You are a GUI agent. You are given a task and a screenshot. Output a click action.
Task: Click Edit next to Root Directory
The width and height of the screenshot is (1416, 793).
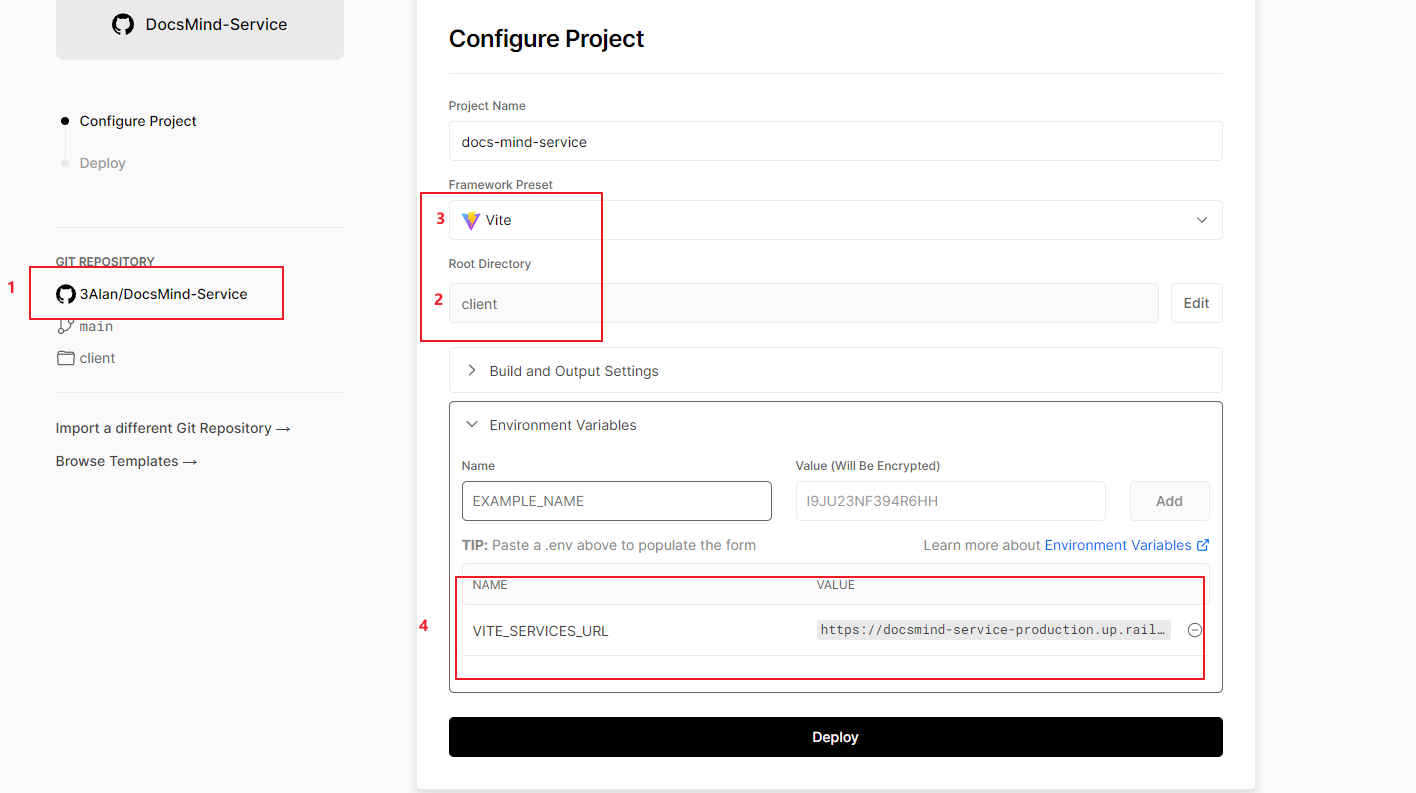point(1196,303)
